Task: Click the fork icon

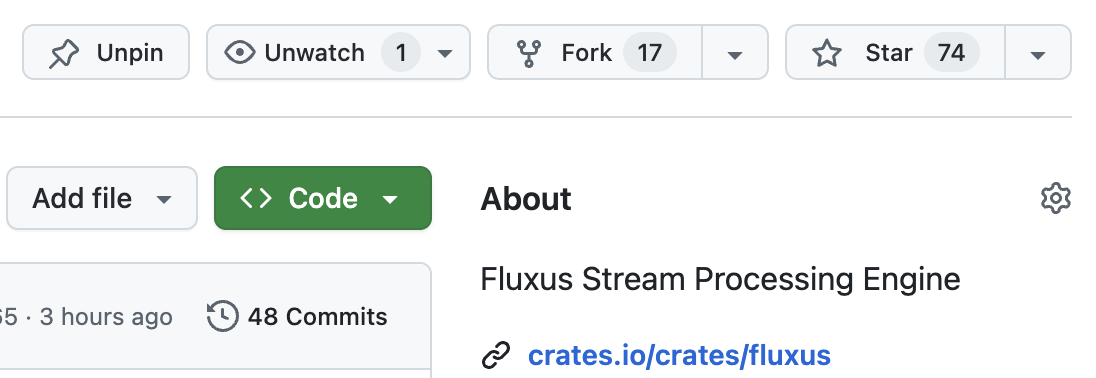Action: [x=528, y=53]
